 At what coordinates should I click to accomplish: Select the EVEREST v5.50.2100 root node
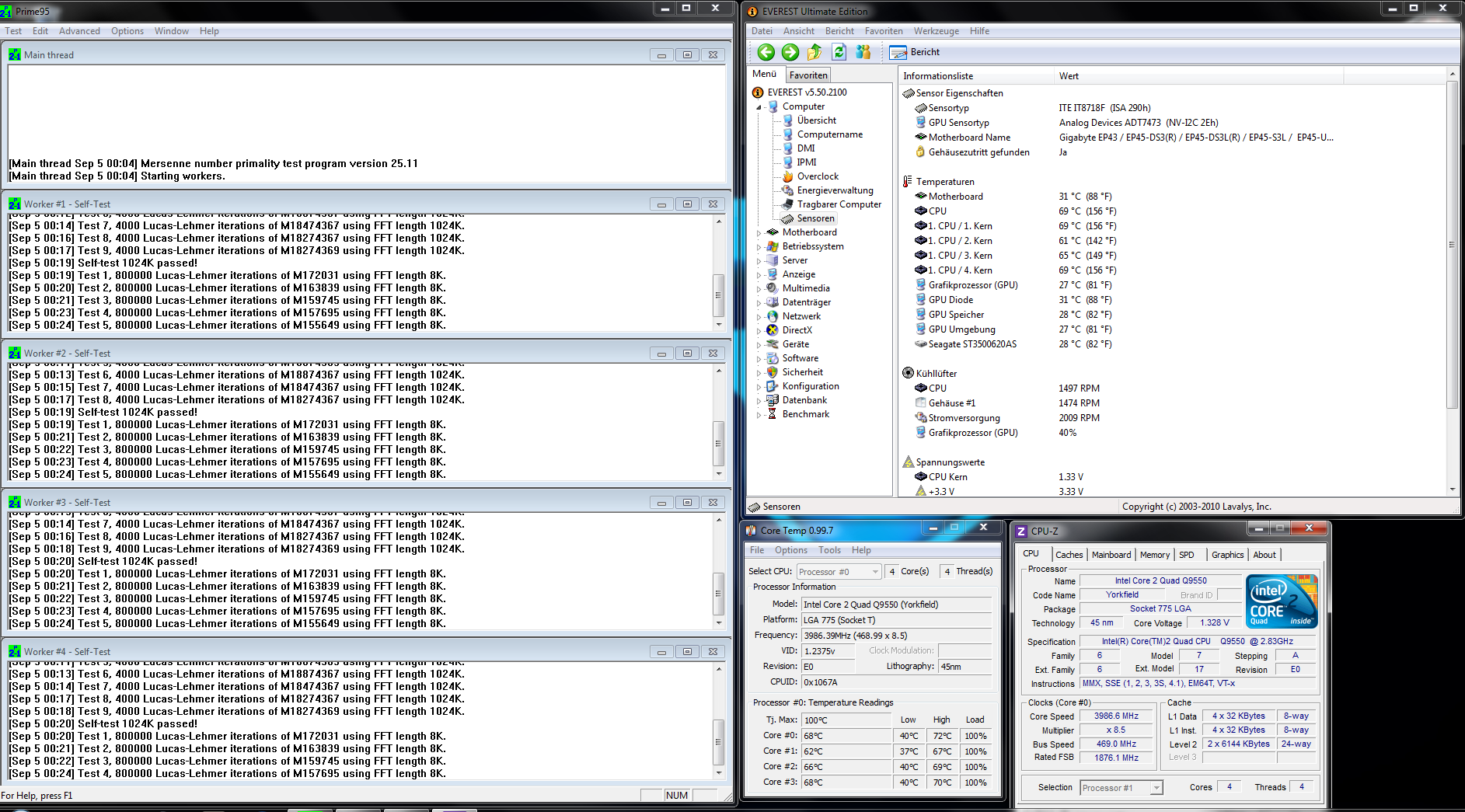coord(800,92)
